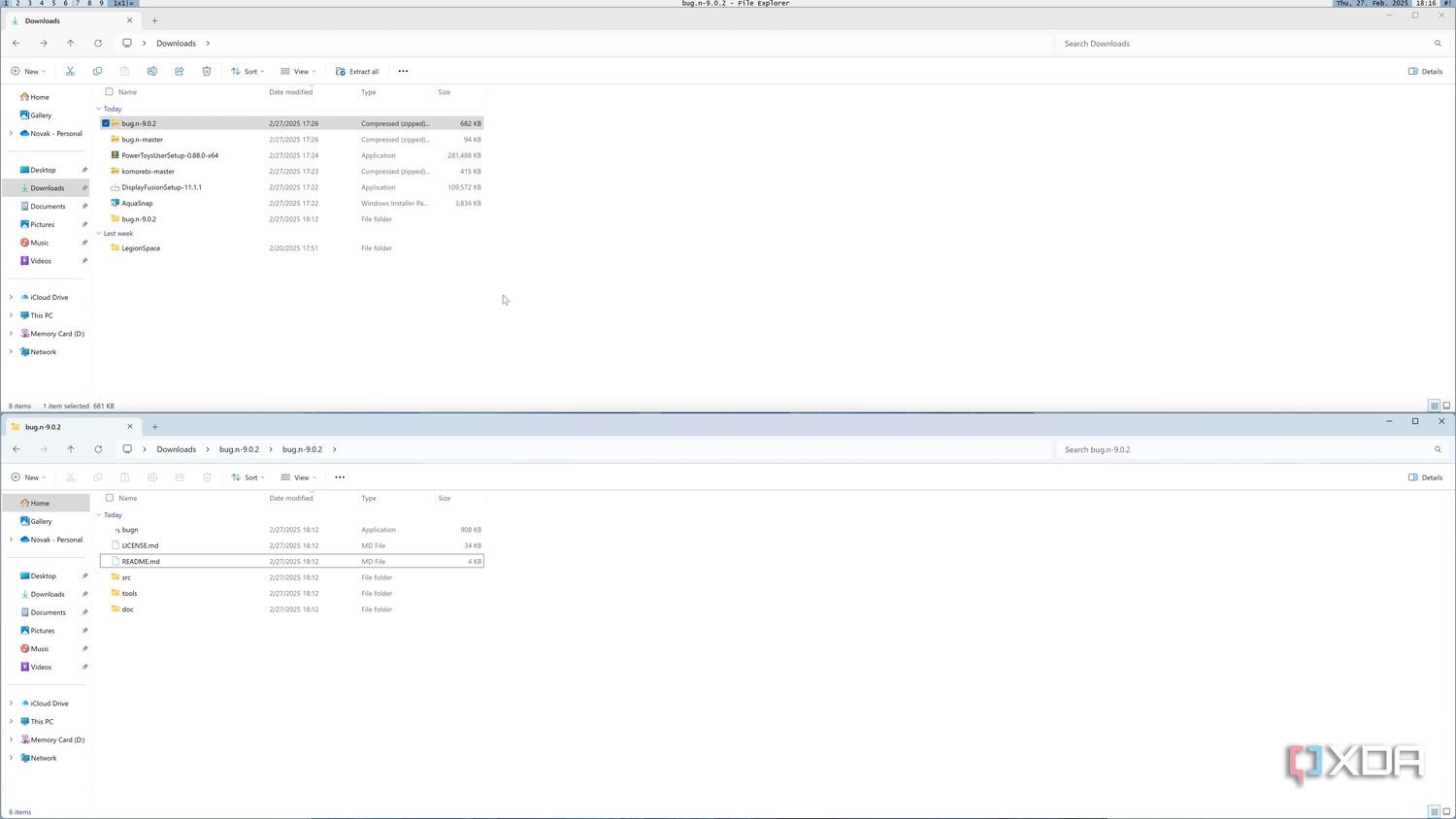
Task: Click search magnifier in Downloads window
Action: click(1438, 44)
